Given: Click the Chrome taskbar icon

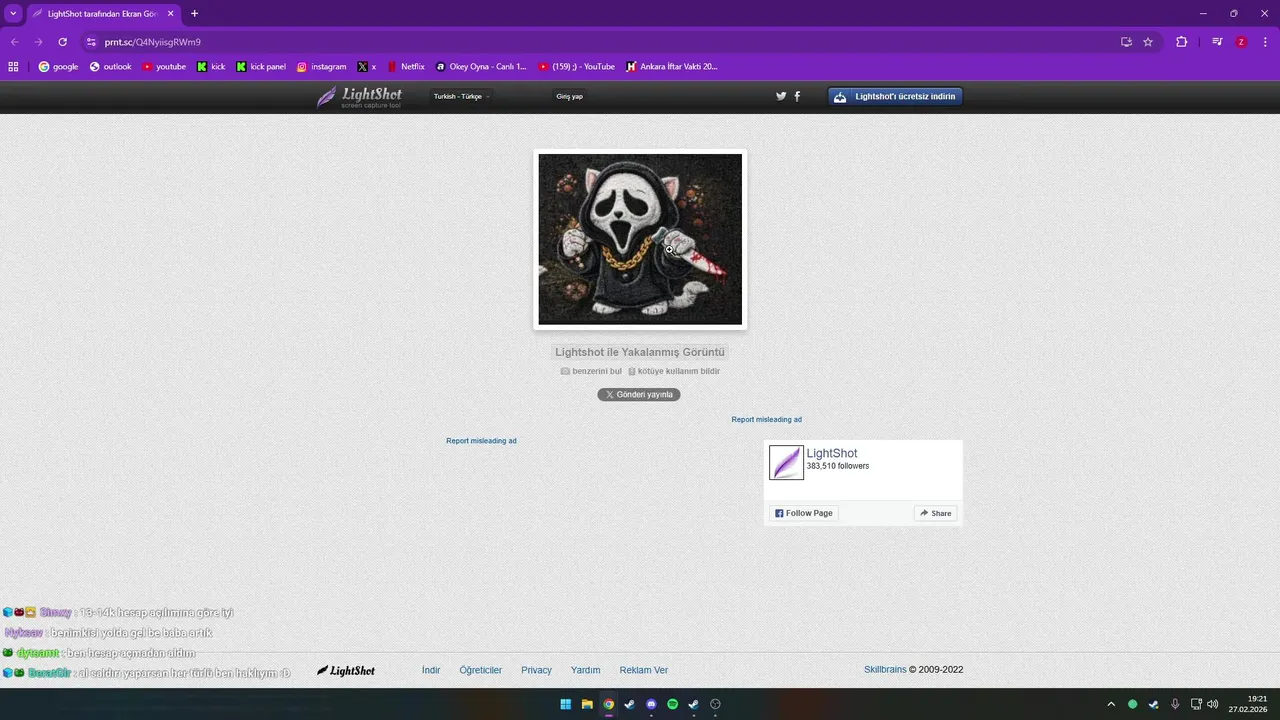Looking at the screenshot, I should pyautogui.click(x=608, y=704).
